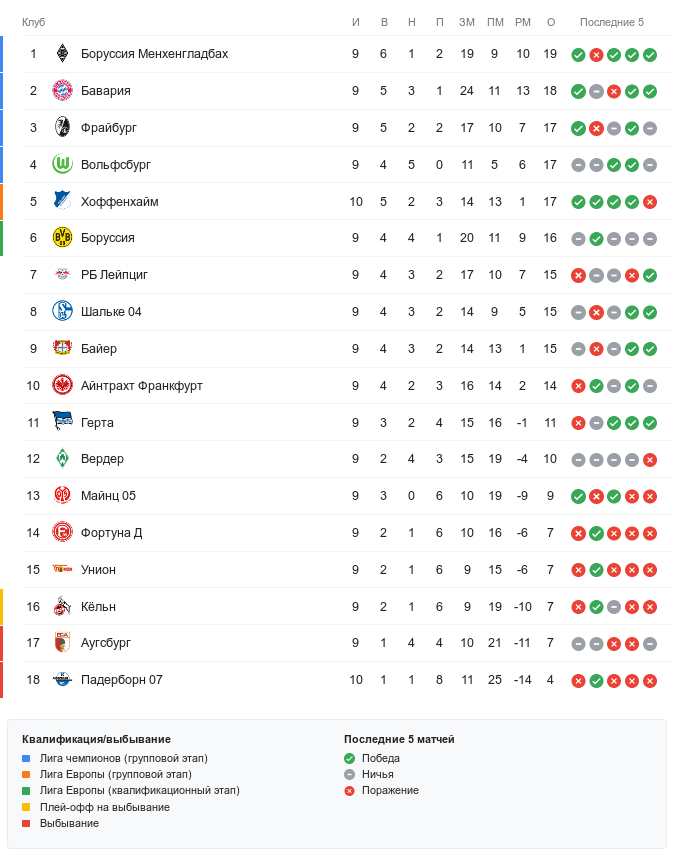This screenshot has width=673, height=856.
Task: Click the blue Лига чемпионов legend swatch
Action: tap(26, 758)
